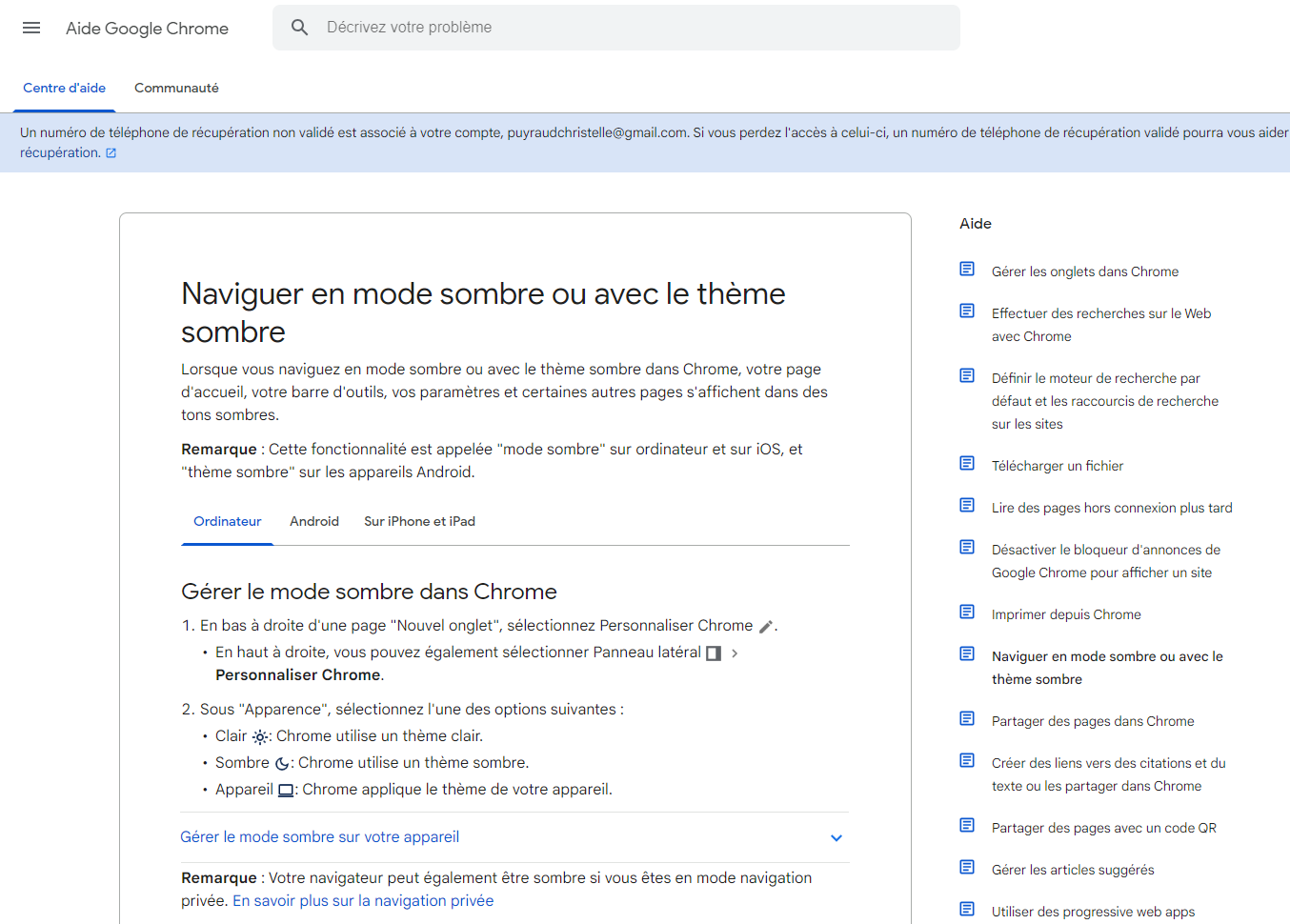Click the main article title "Naviguer en mode sombre"
The image size is (1290, 924).
click(483, 312)
